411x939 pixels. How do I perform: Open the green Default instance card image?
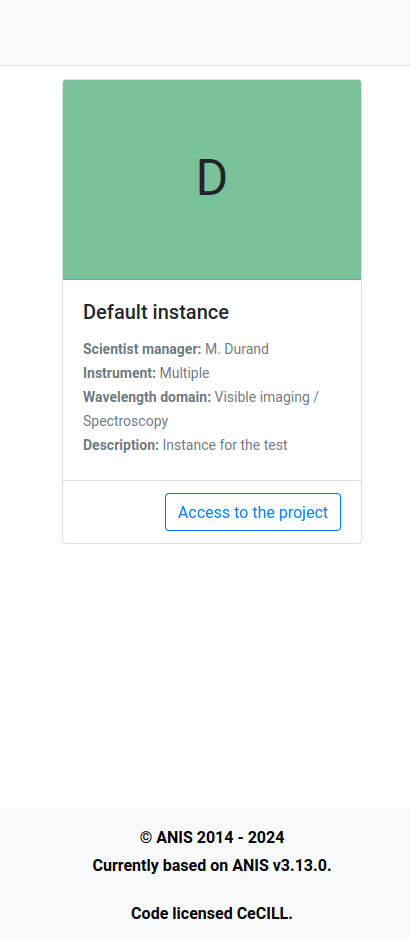point(212,180)
